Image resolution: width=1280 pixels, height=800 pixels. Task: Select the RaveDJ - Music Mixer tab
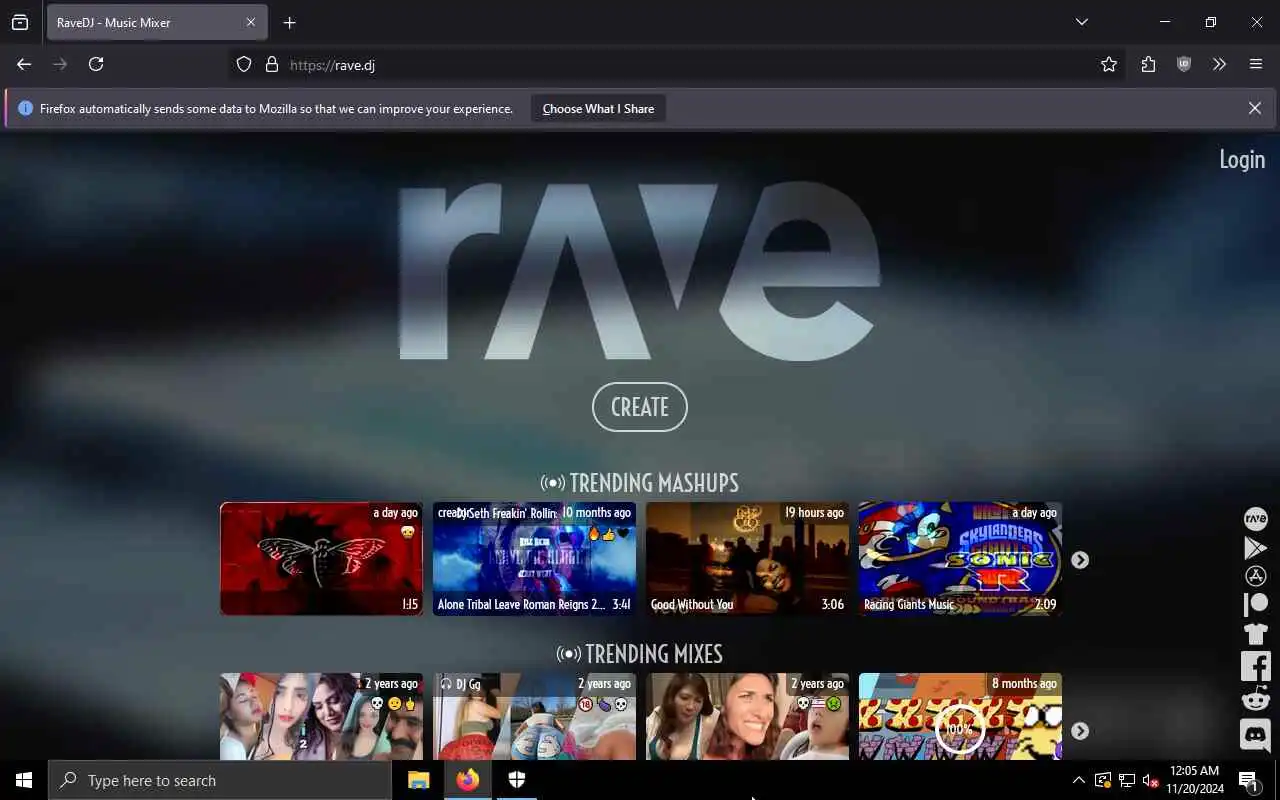coord(156,22)
